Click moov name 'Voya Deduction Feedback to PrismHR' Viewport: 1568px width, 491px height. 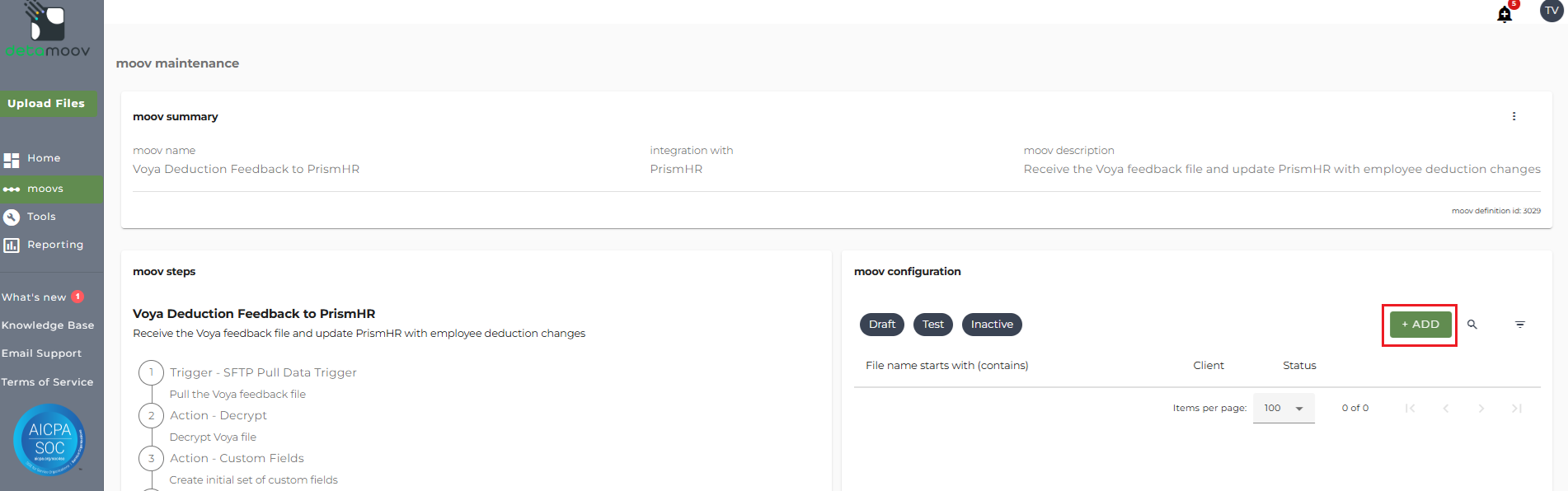(246, 169)
